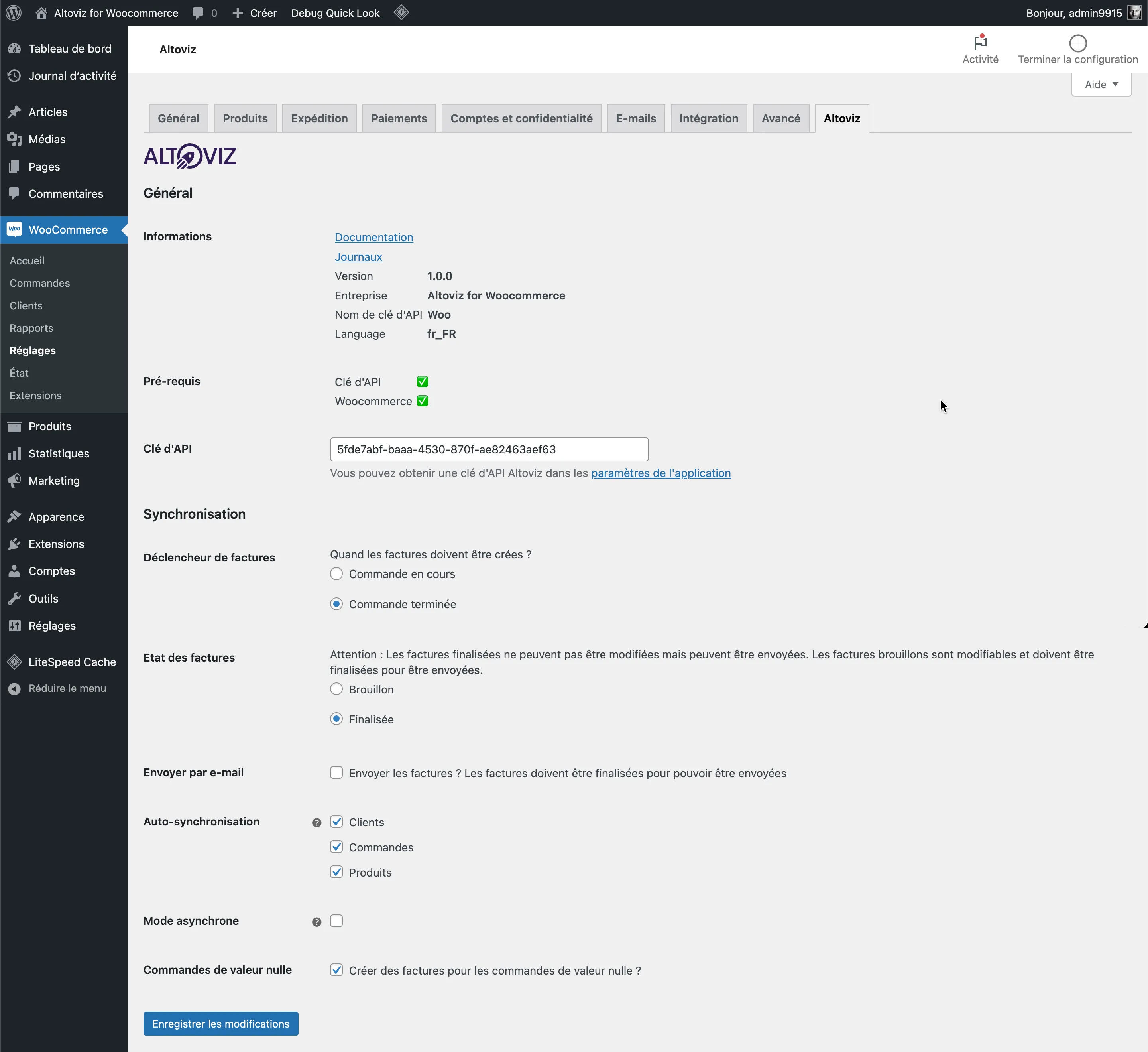Open the Journaux link
Image resolution: width=1148 pixels, height=1052 pixels.
[x=358, y=257]
